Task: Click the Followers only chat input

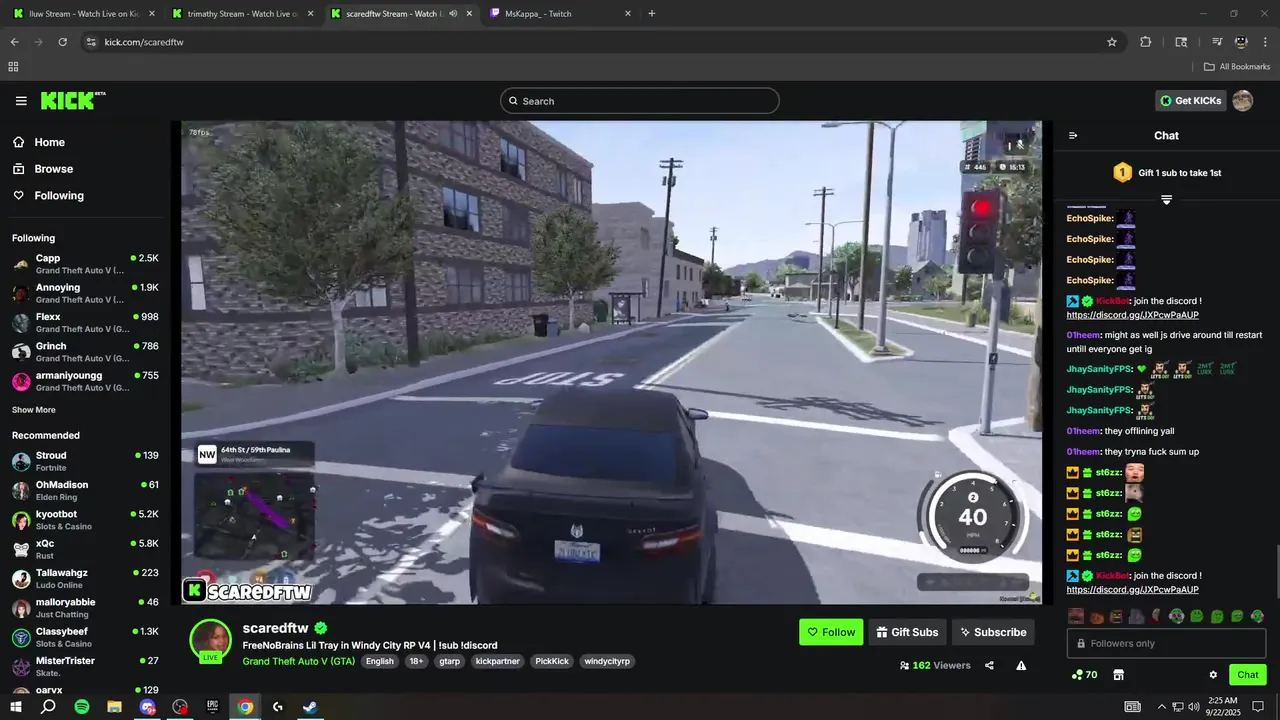Action: (1166, 643)
